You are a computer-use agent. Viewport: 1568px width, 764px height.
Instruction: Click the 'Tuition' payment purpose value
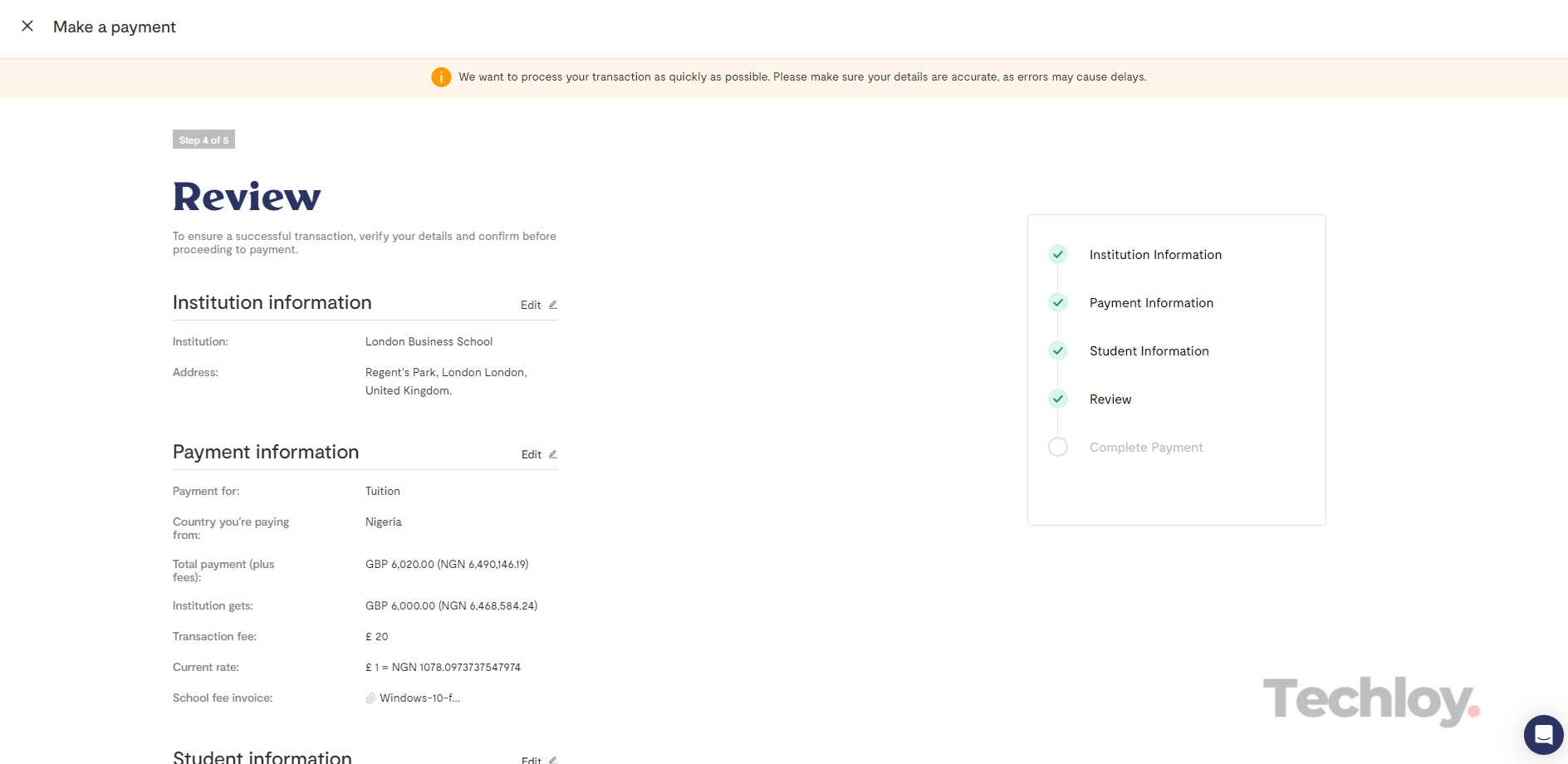[383, 492]
